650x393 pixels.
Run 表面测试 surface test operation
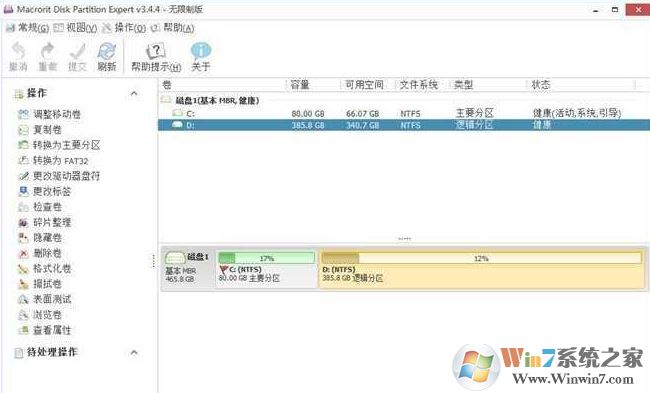tap(45, 299)
